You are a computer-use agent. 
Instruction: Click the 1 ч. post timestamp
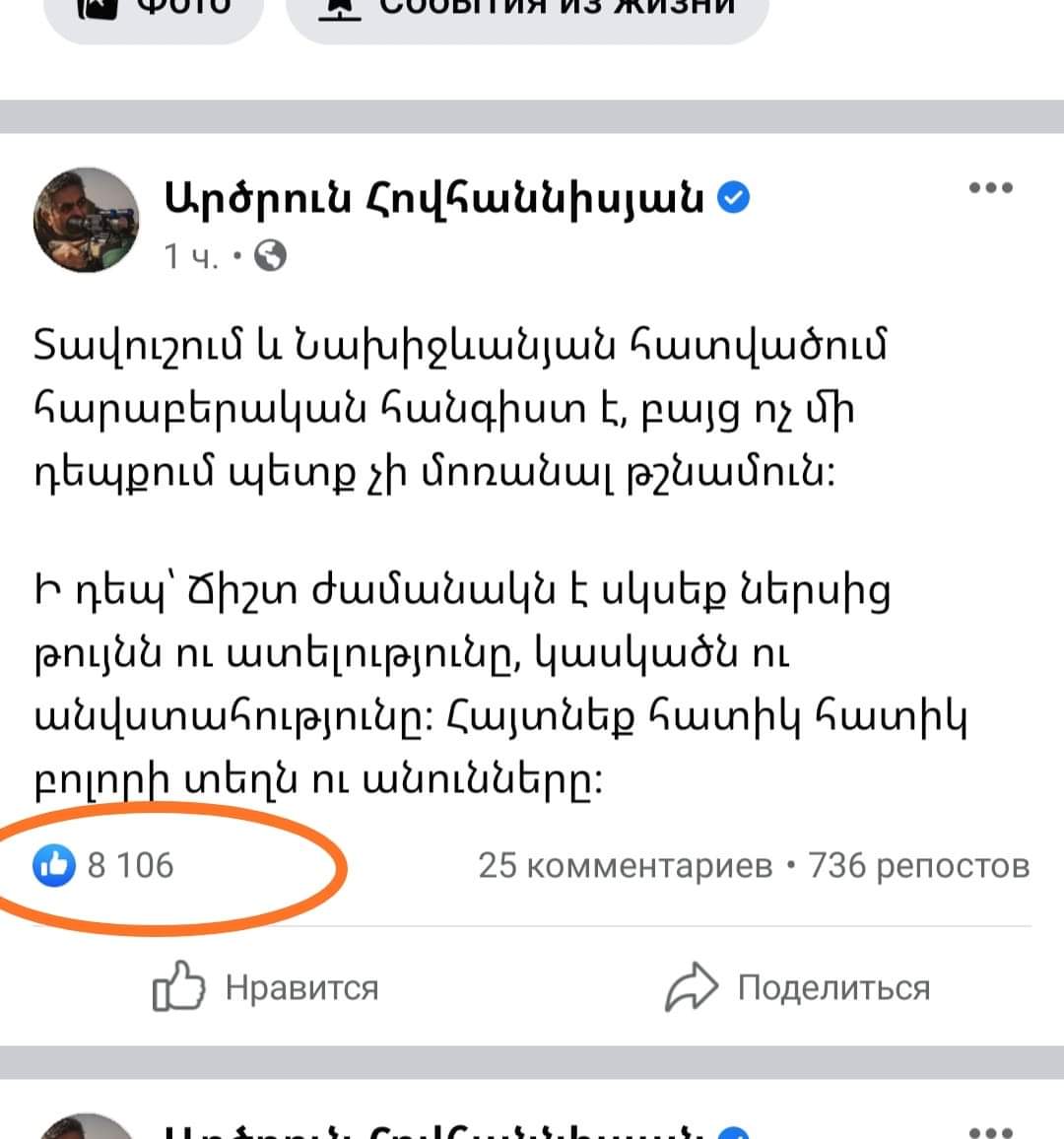[x=191, y=256]
